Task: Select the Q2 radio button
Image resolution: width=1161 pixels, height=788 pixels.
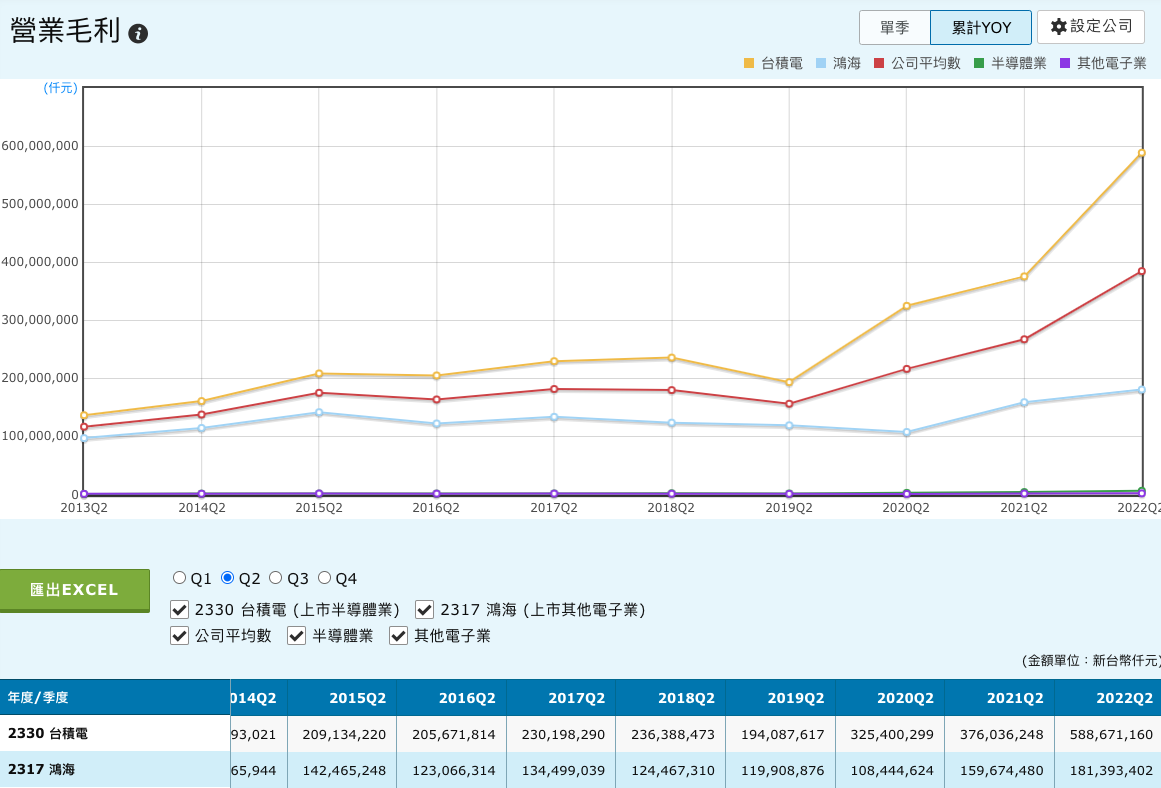Action: [228, 578]
